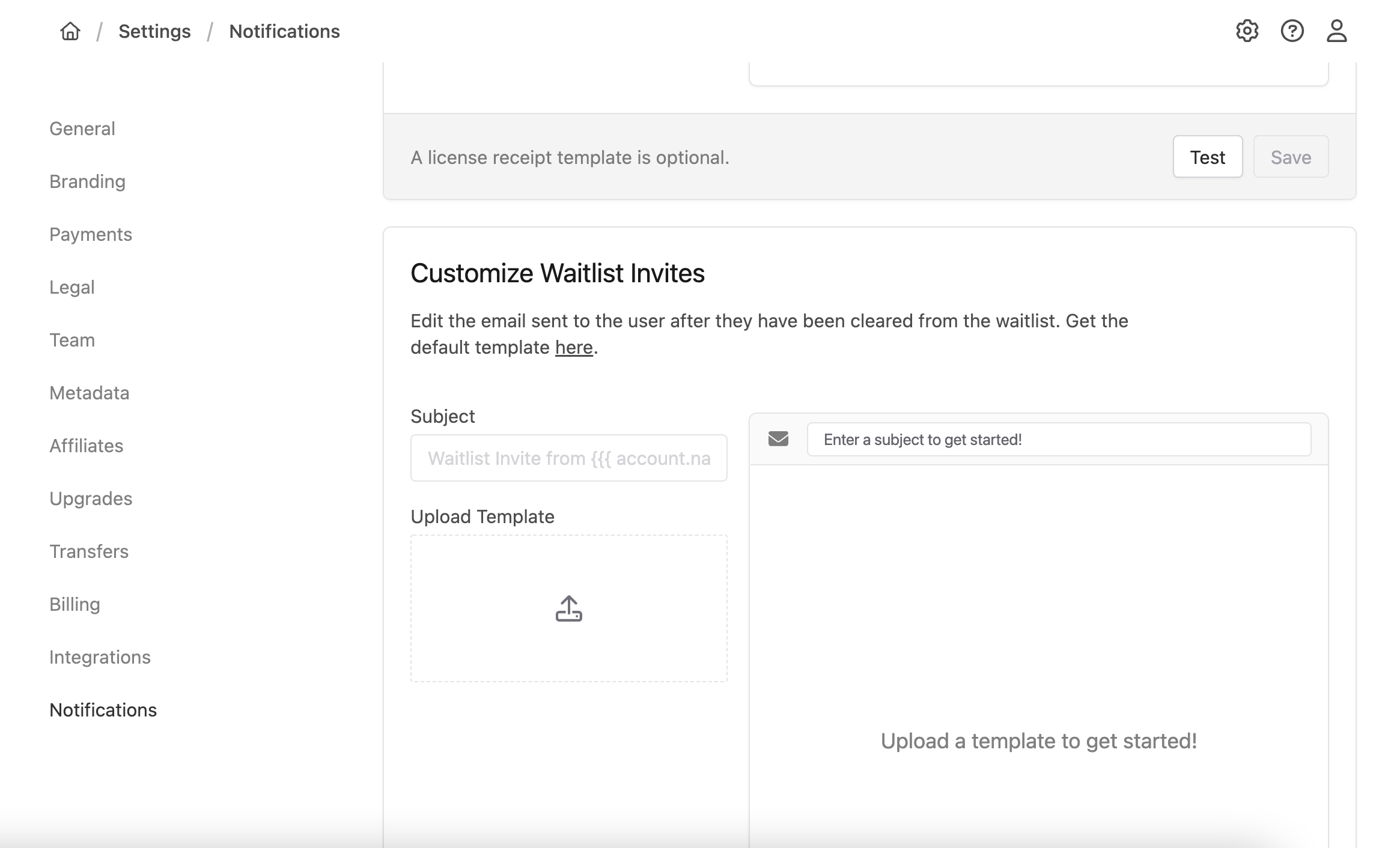Click the home icon in breadcrumb
1400x848 pixels.
coord(70,31)
